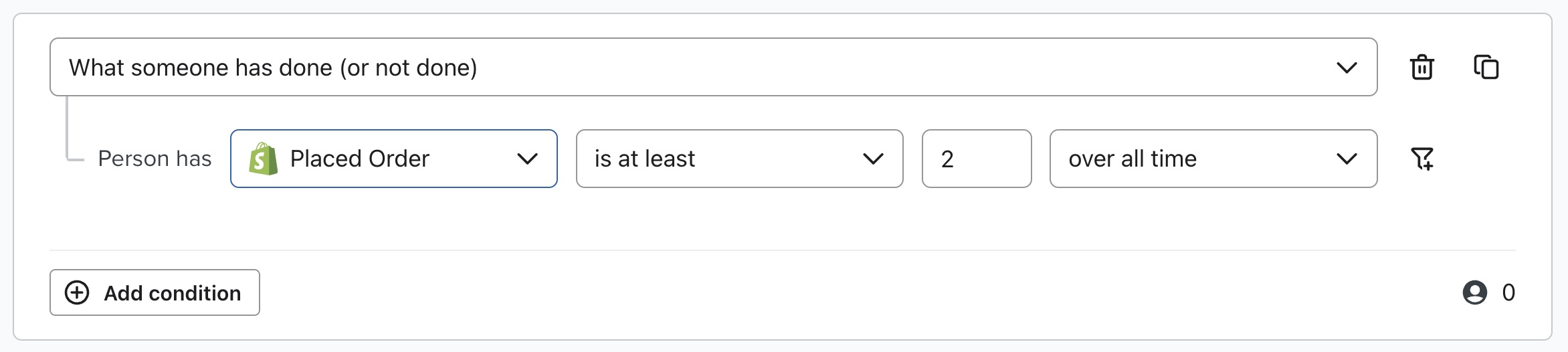Click the add filter funnel icon
The width and height of the screenshot is (1568, 352).
tap(1422, 159)
